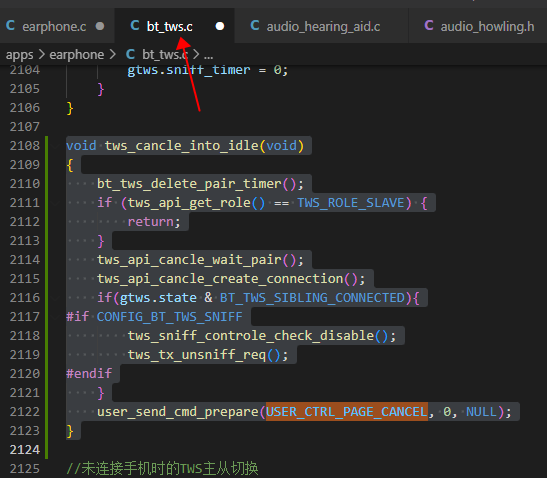Click the tws_sniff_controle_check_disable call

click(251, 336)
